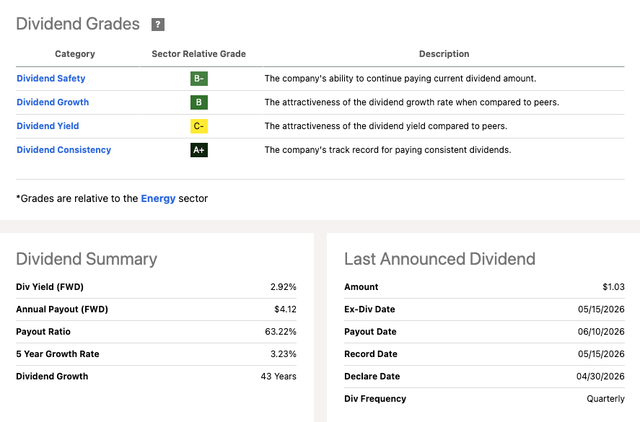Click the Category column header
640x422 pixels.
click(75, 54)
